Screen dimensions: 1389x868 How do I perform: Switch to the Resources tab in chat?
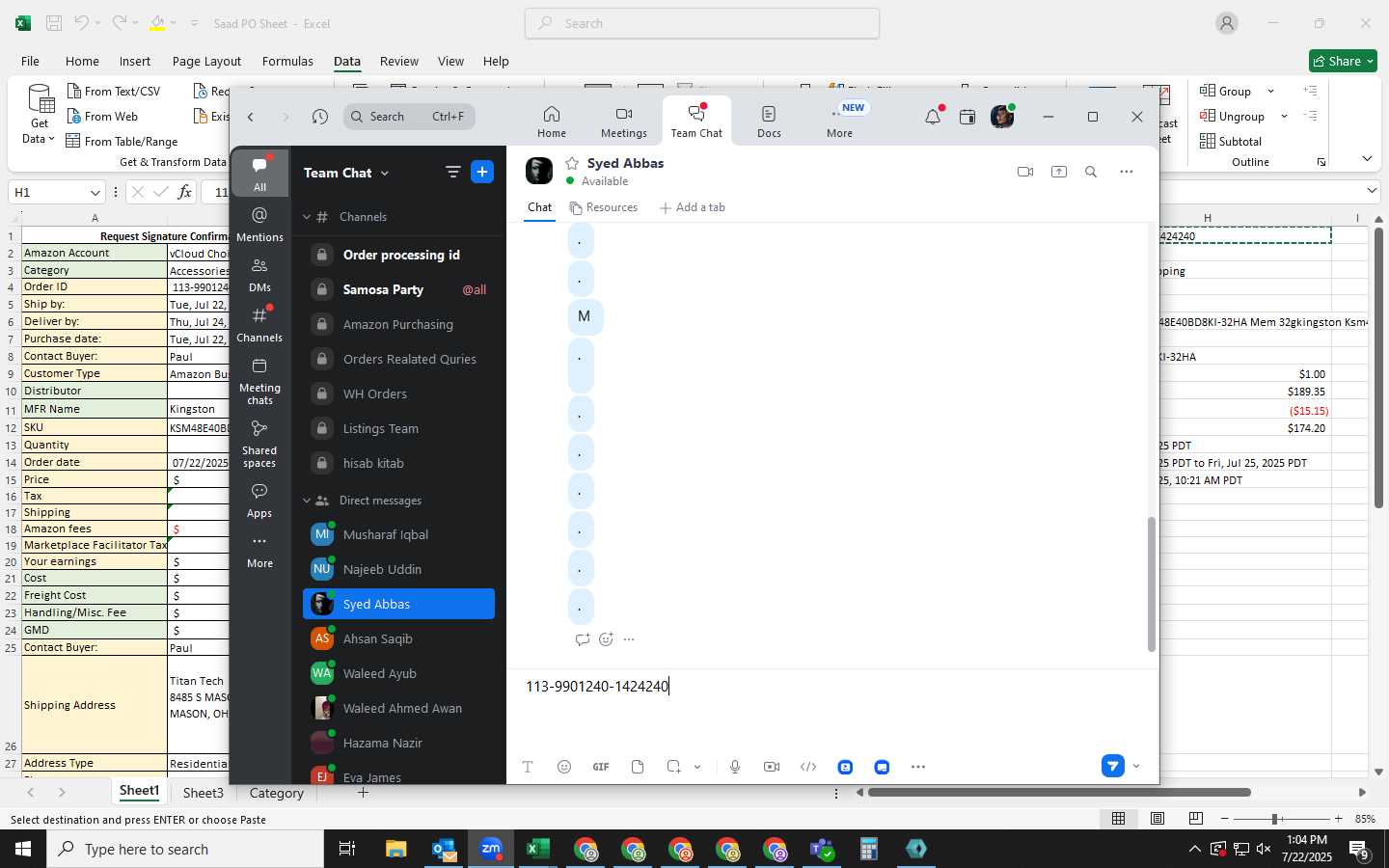click(603, 207)
